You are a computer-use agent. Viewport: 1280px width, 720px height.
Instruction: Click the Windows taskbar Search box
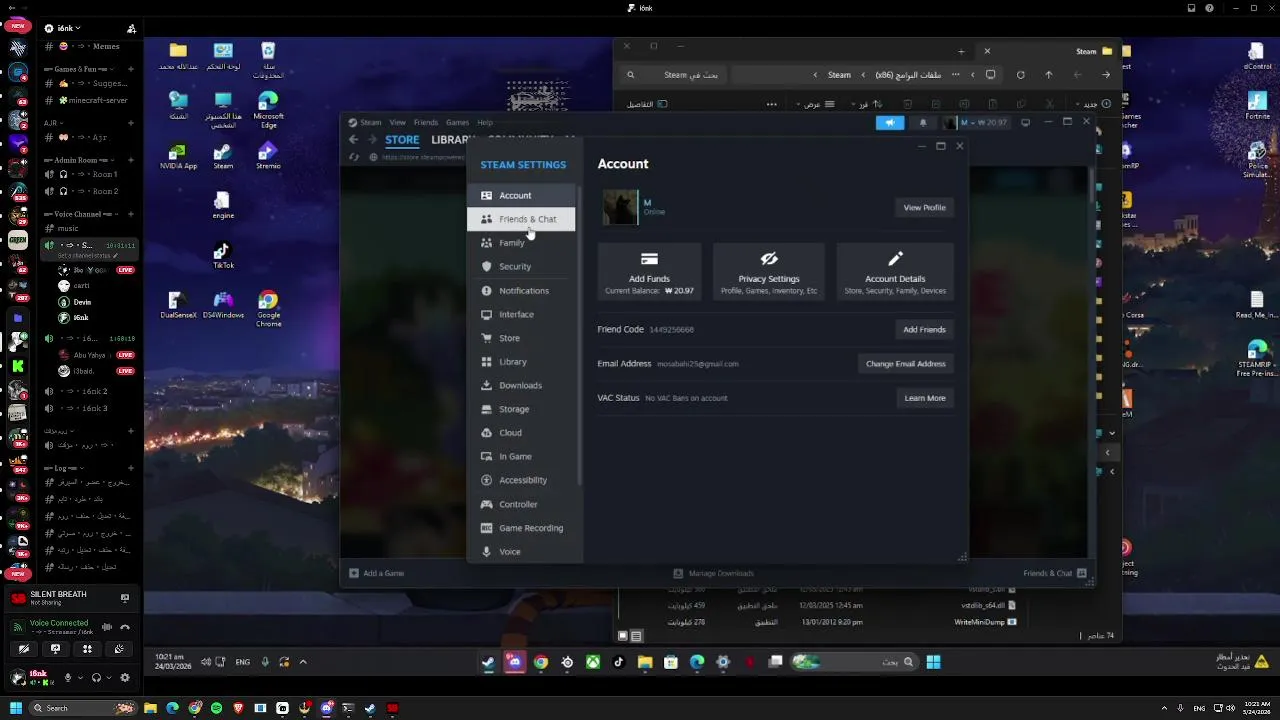click(82, 708)
